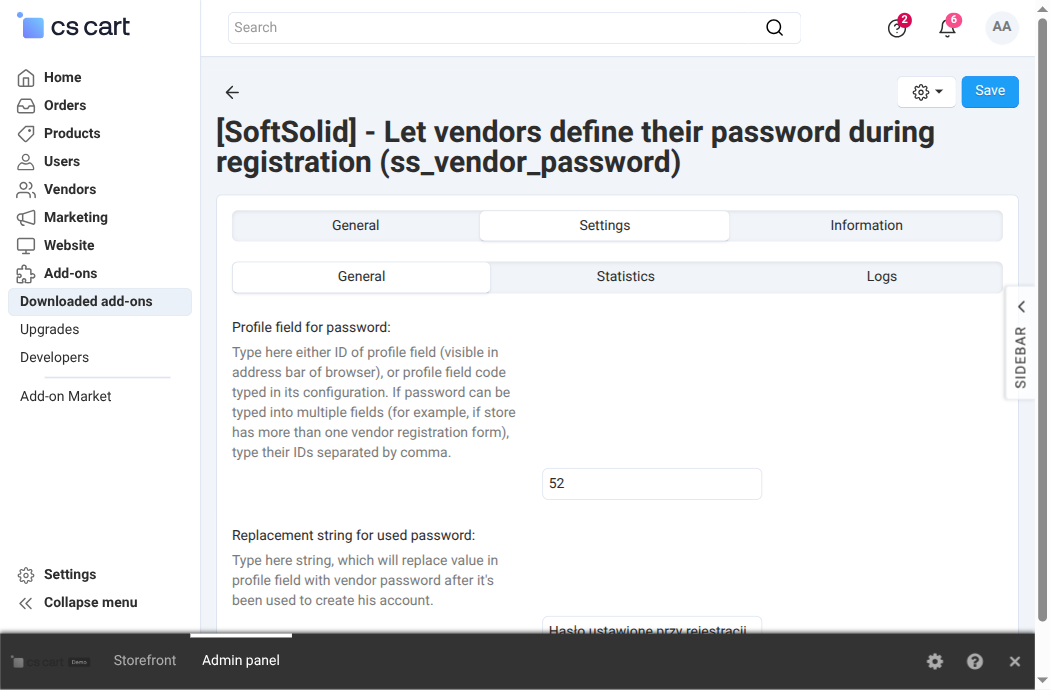Viewport: 1050px width, 690px height.
Task: Click the blue Save button
Action: pos(990,92)
